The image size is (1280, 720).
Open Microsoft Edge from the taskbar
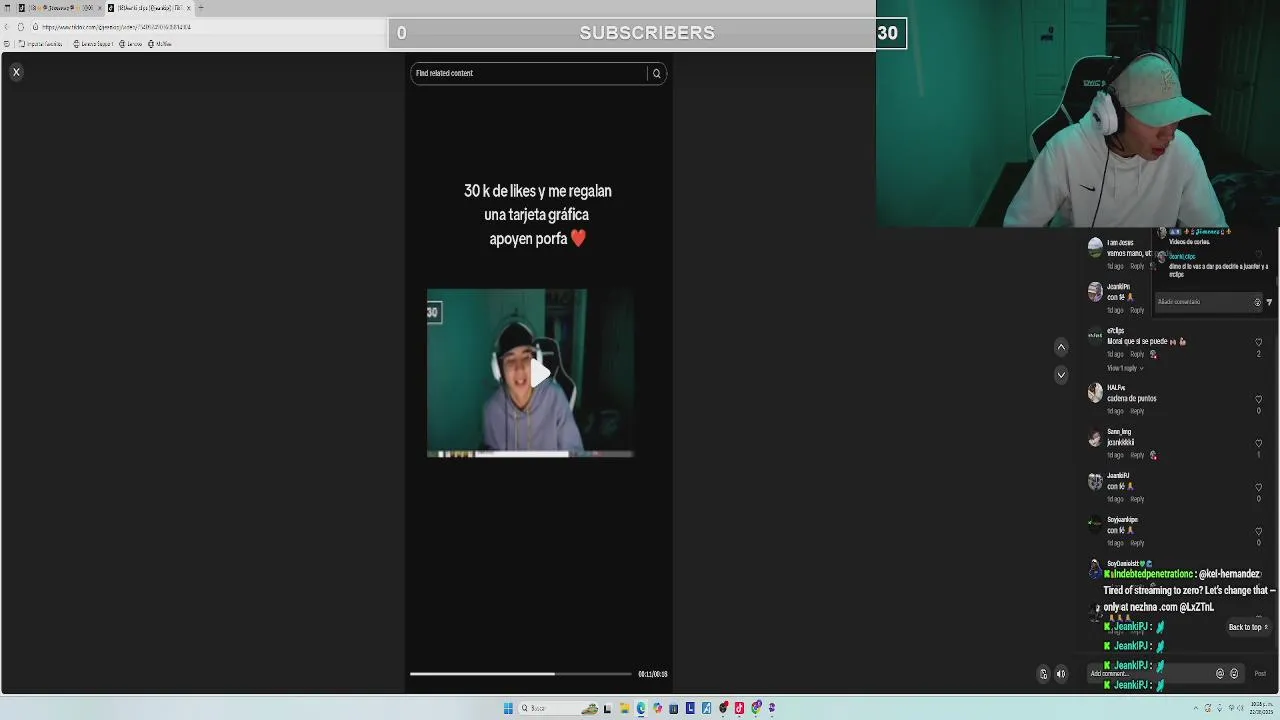click(x=641, y=708)
